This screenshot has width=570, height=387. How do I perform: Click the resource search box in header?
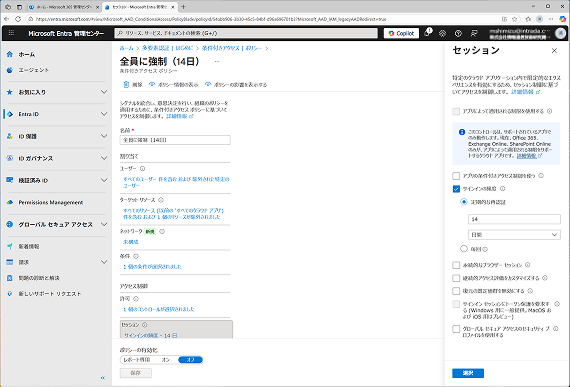[246, 33]
